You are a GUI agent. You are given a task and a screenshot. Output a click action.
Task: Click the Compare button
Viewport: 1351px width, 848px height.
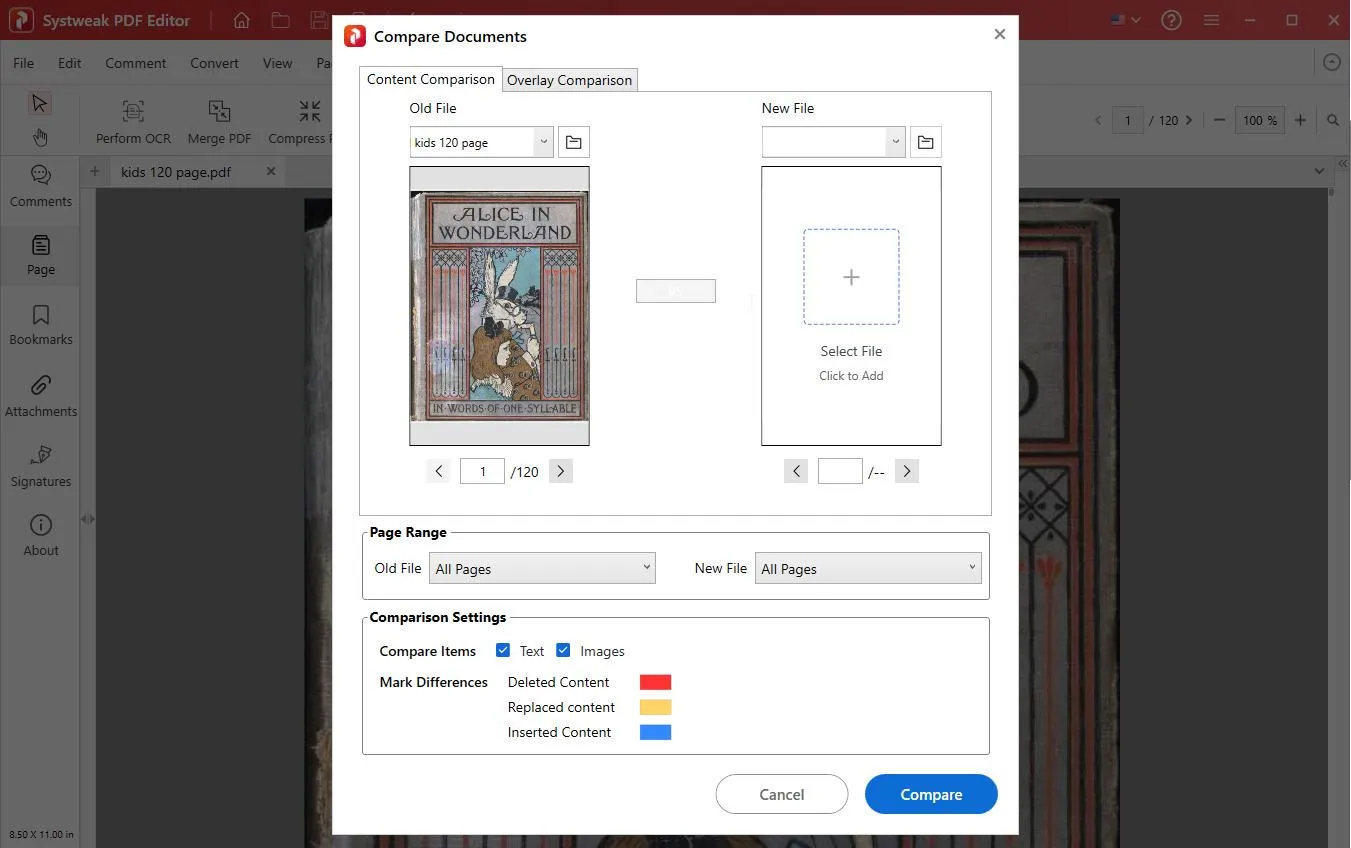click(931, 794)
